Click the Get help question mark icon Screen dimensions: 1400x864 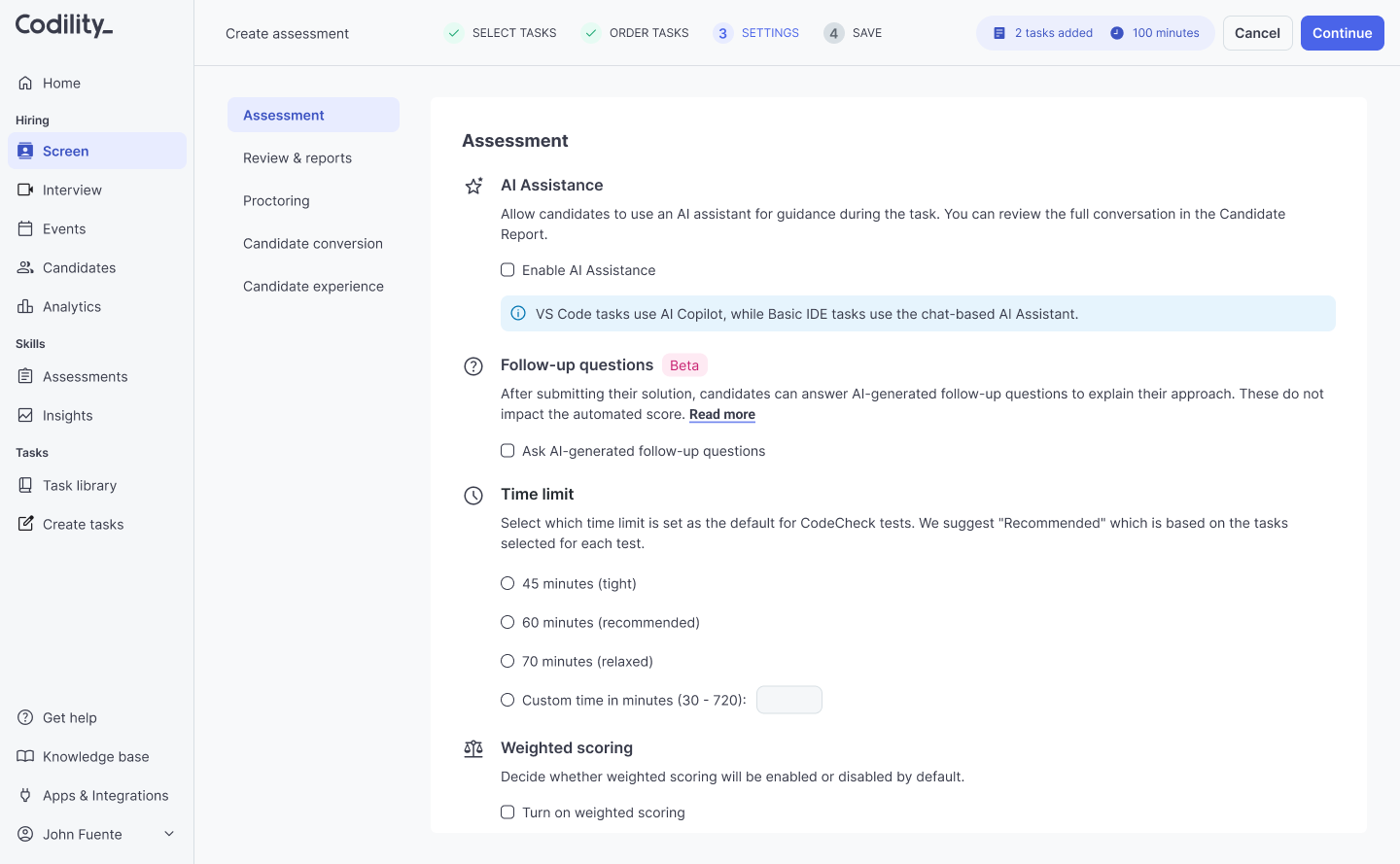pos(22,717)
